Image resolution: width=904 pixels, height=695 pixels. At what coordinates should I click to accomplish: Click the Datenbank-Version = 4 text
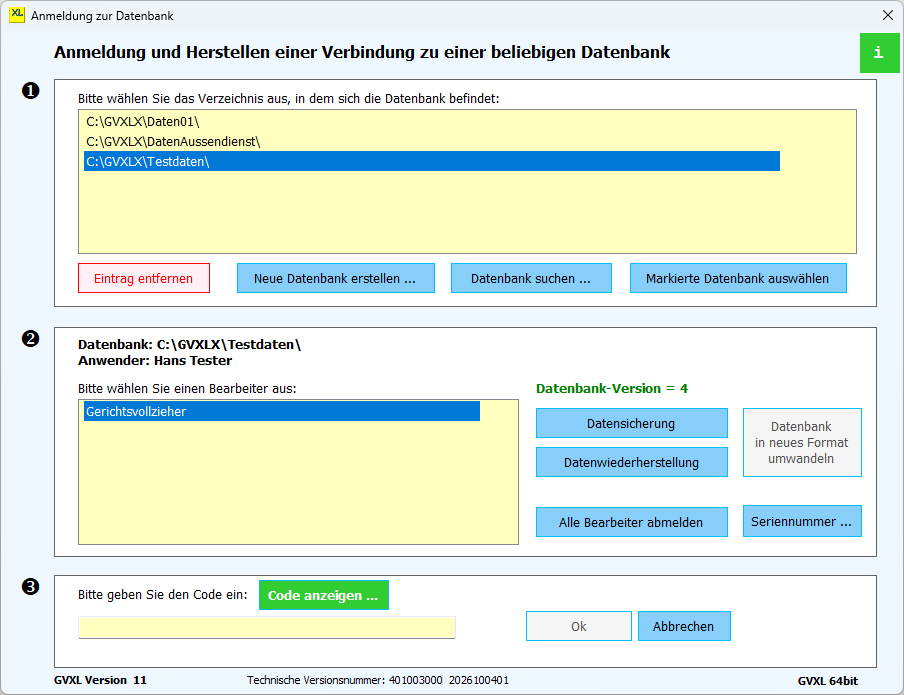[x=612, y=389]
